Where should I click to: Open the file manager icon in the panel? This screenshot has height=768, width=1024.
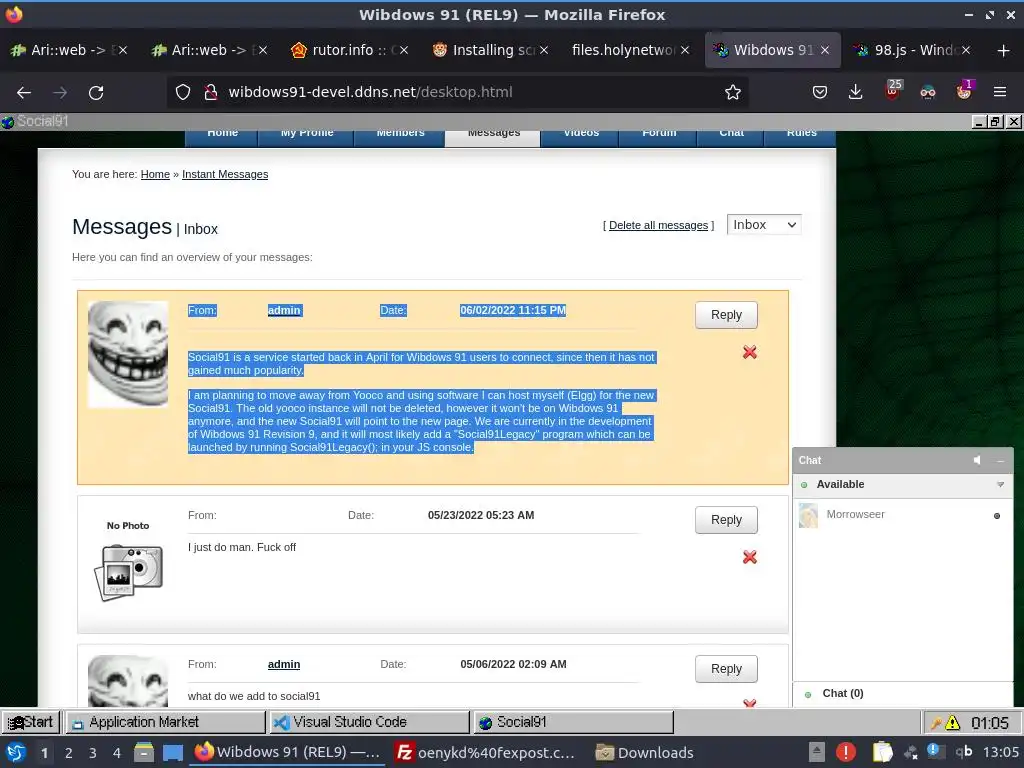click(144, 752)
